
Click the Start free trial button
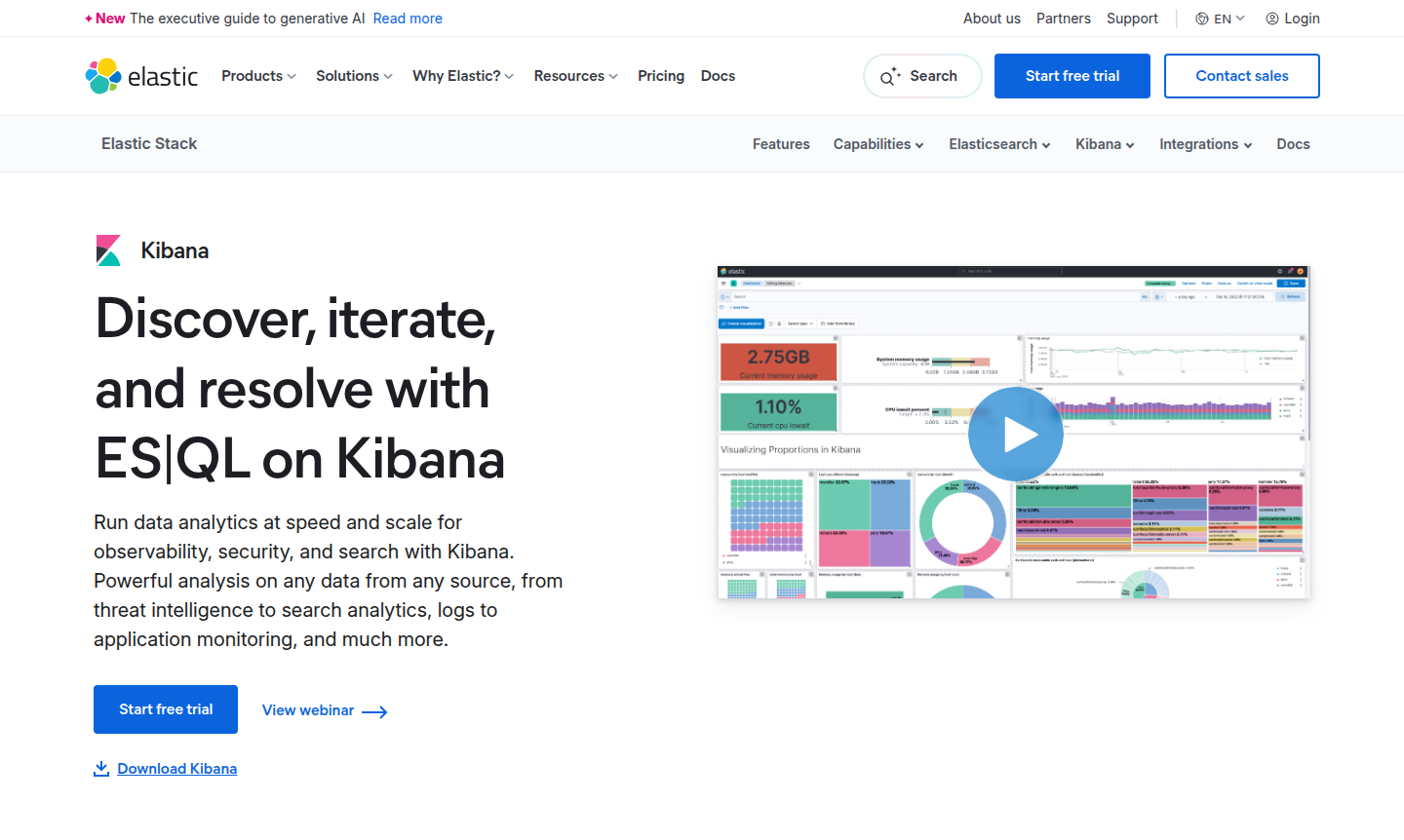(1072, 75)
